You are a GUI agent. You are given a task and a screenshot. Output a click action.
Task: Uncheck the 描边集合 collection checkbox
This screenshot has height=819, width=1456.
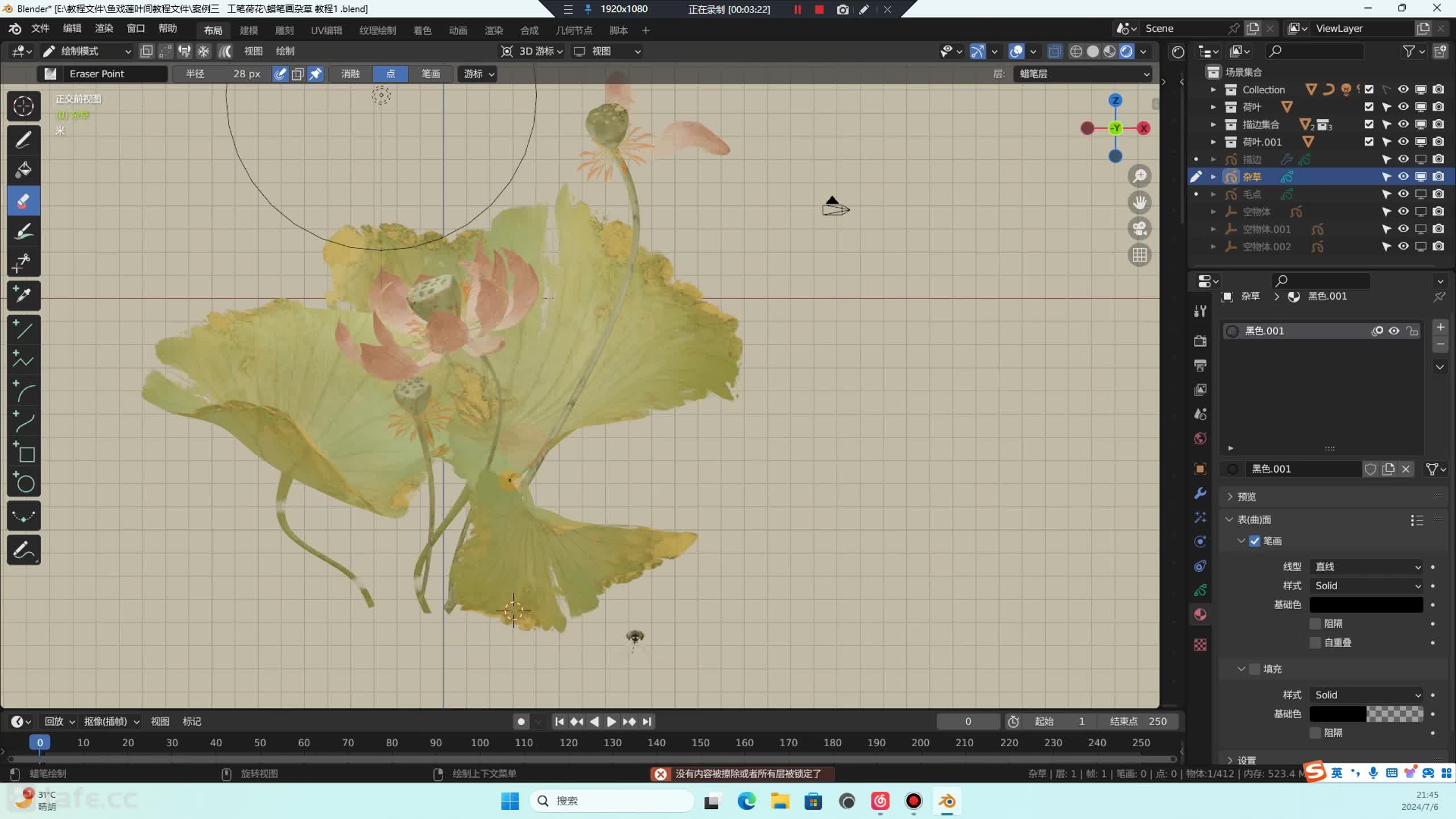1369,124
